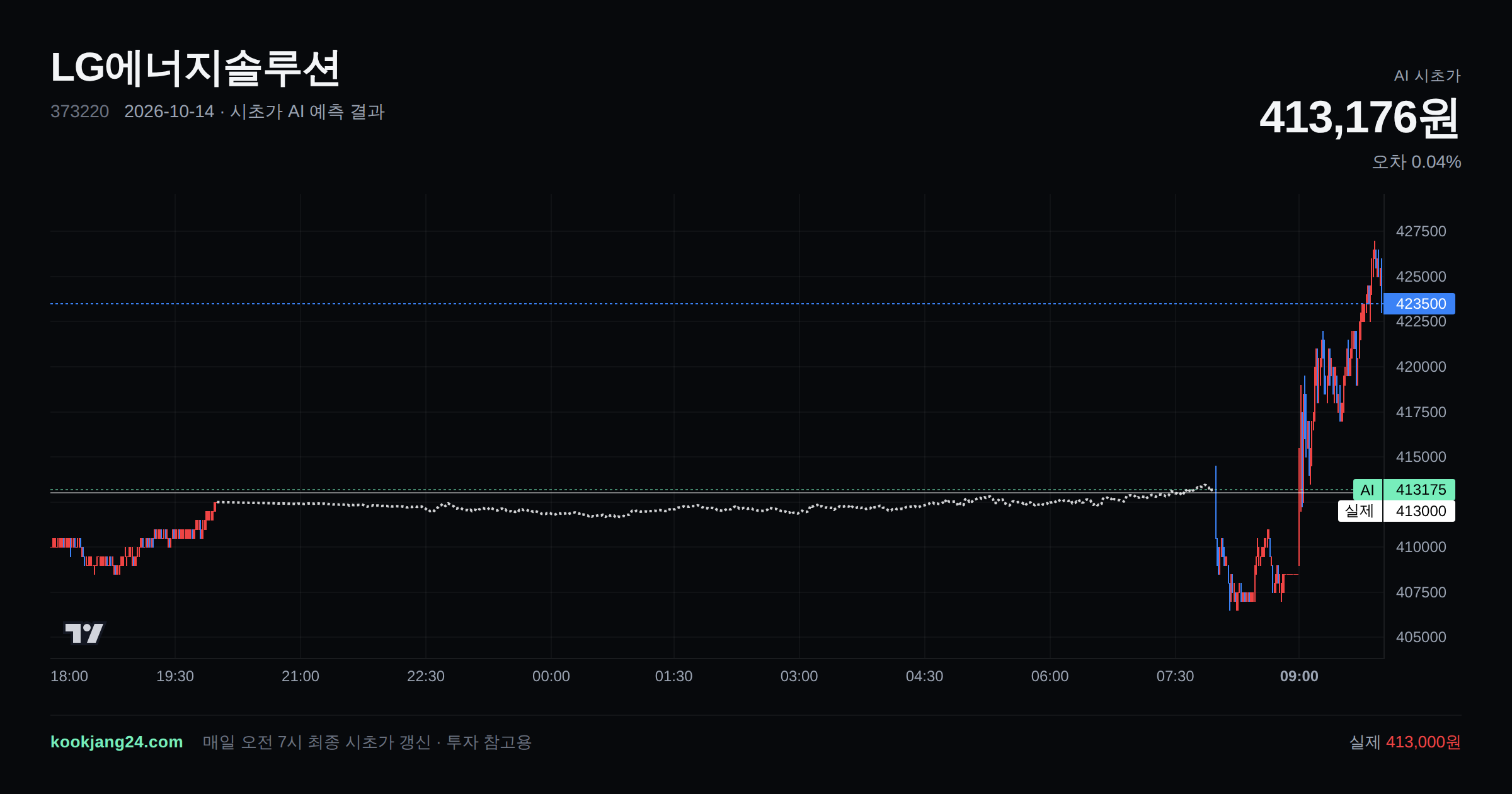Screen dimensions: 1512x794
Task: Click the 415000 price axis label
Action: [x=1421, y=457]
